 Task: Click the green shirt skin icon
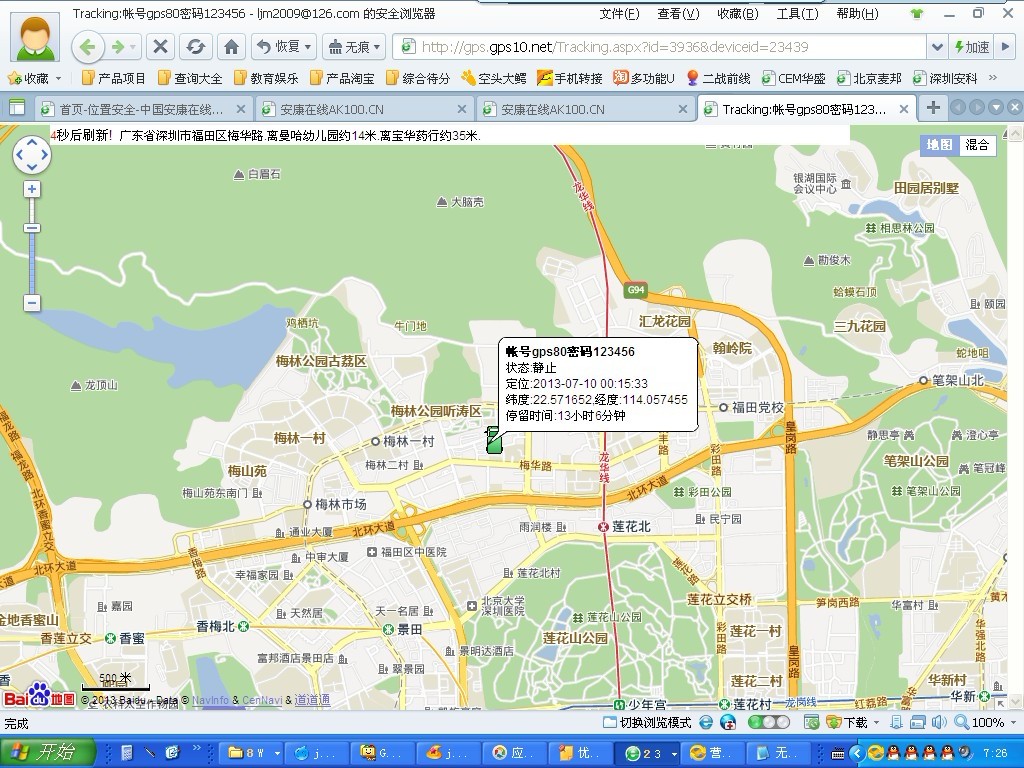click(x=917, y=14)
